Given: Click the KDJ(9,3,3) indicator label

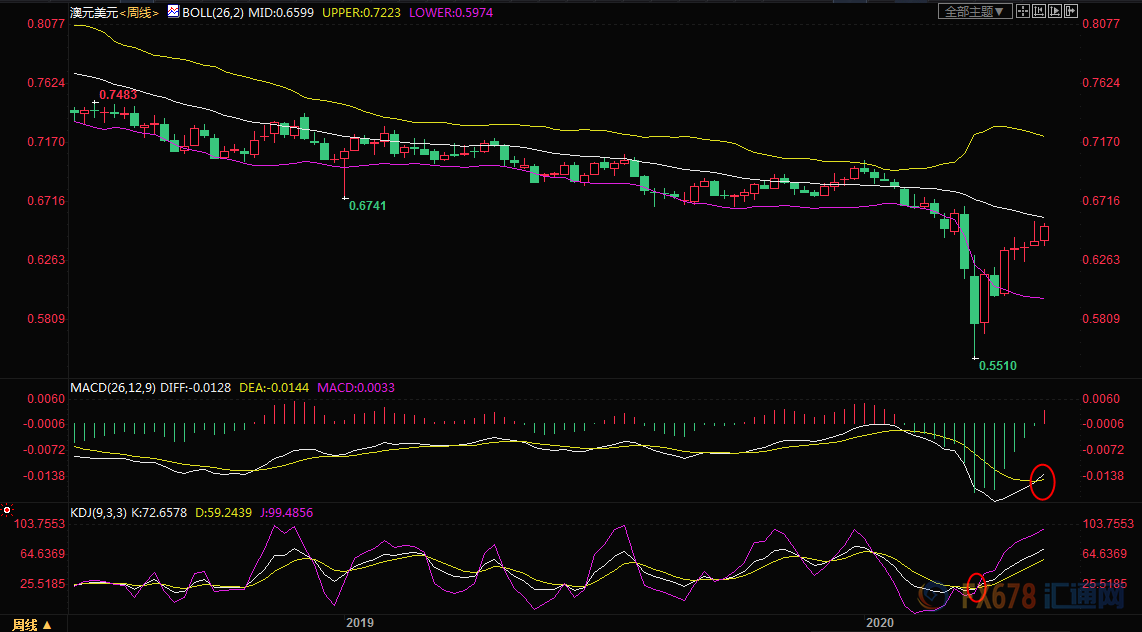Looking at the screenshot, I should point(98,513).
